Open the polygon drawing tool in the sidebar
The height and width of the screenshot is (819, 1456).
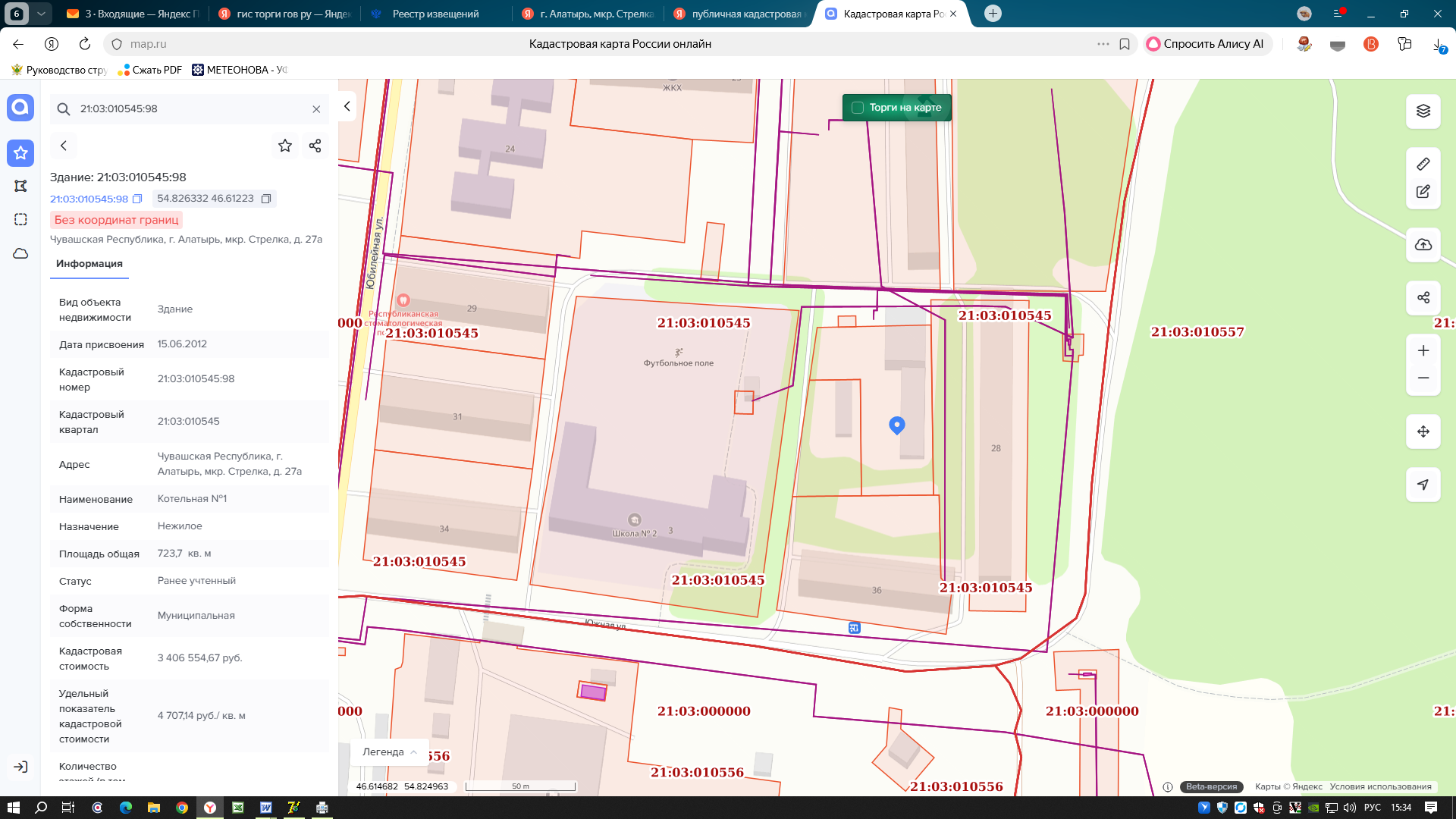point(20,187)
